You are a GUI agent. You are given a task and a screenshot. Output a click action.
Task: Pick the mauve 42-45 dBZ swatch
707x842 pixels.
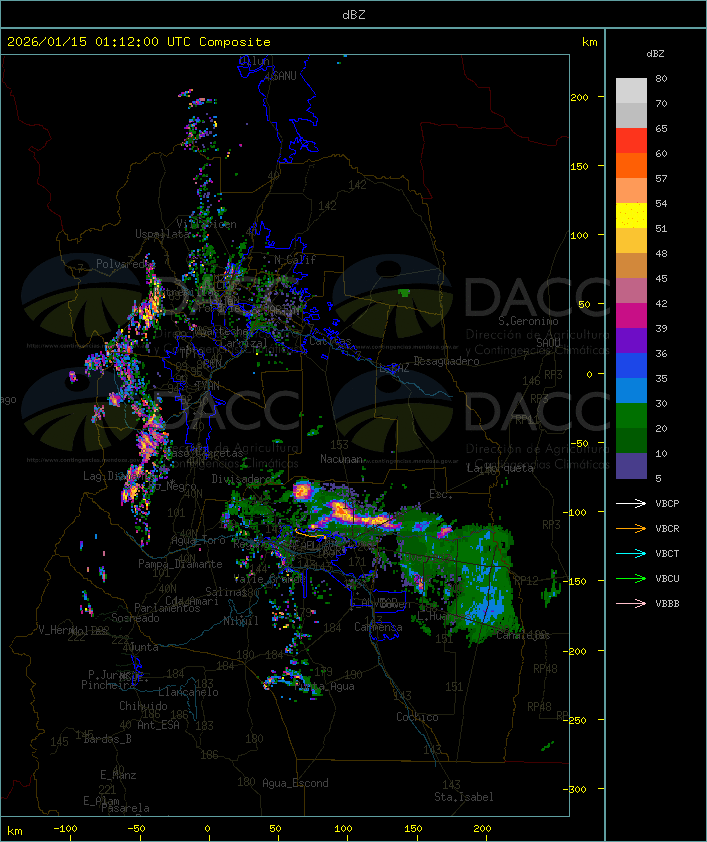[631, 291]
